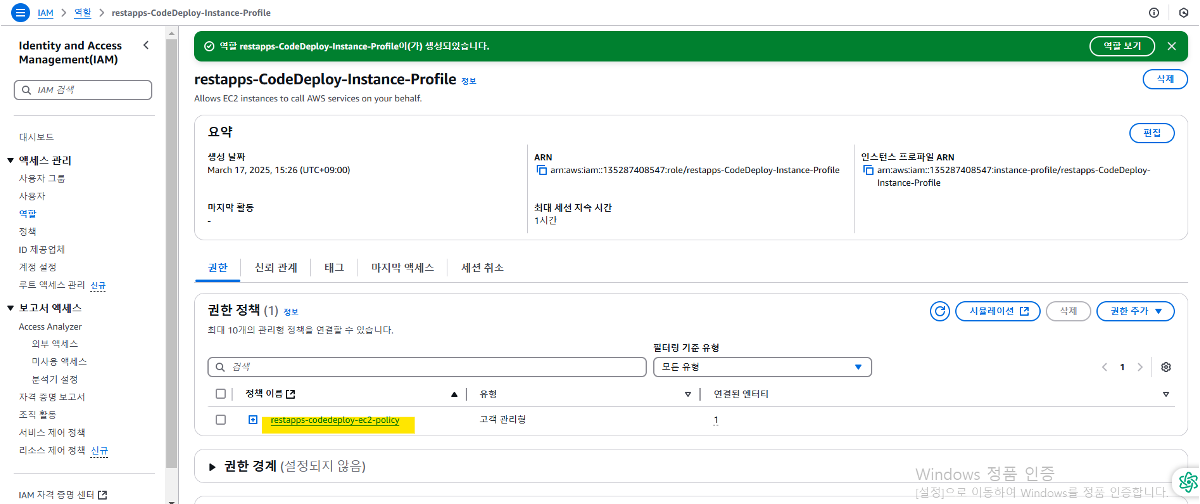This screenshot has width=1200, height=504.
Task: Open 분석기 설정 in the sidebar
Action: (55, 379)
